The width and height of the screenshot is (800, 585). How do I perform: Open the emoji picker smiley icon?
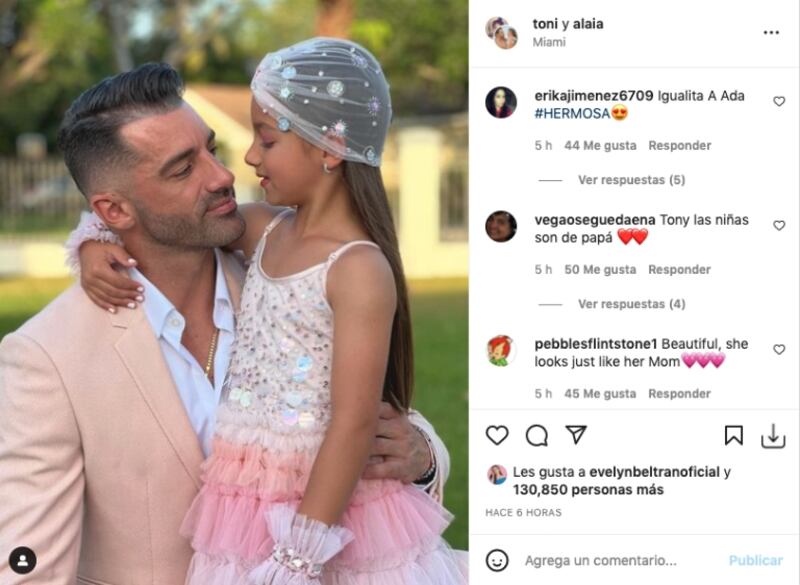pos(497,561)
